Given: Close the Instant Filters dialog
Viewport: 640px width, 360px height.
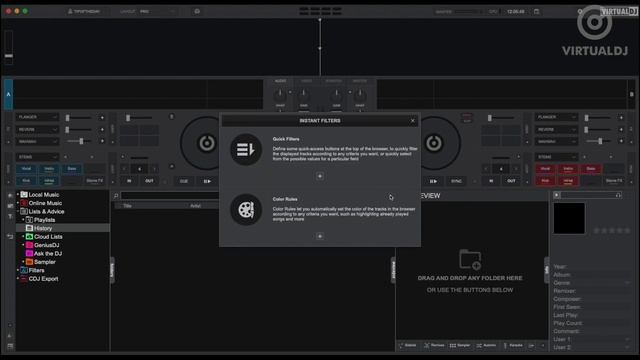Looking at the screenshot, I should [413, 121].
